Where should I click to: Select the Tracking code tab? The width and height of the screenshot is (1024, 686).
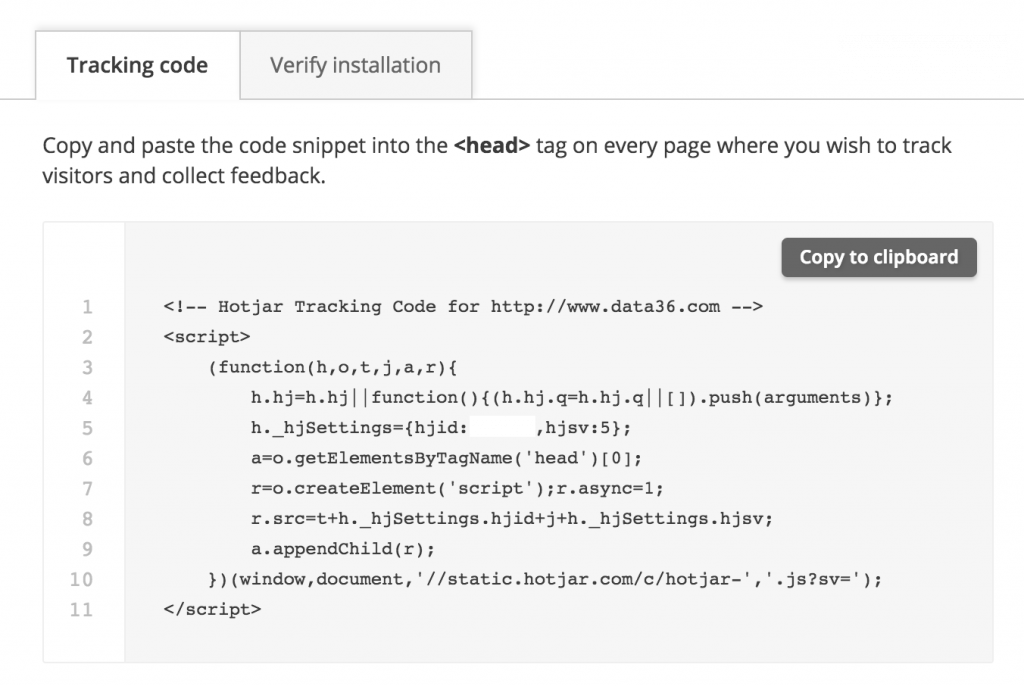click(x=136, y=64)
